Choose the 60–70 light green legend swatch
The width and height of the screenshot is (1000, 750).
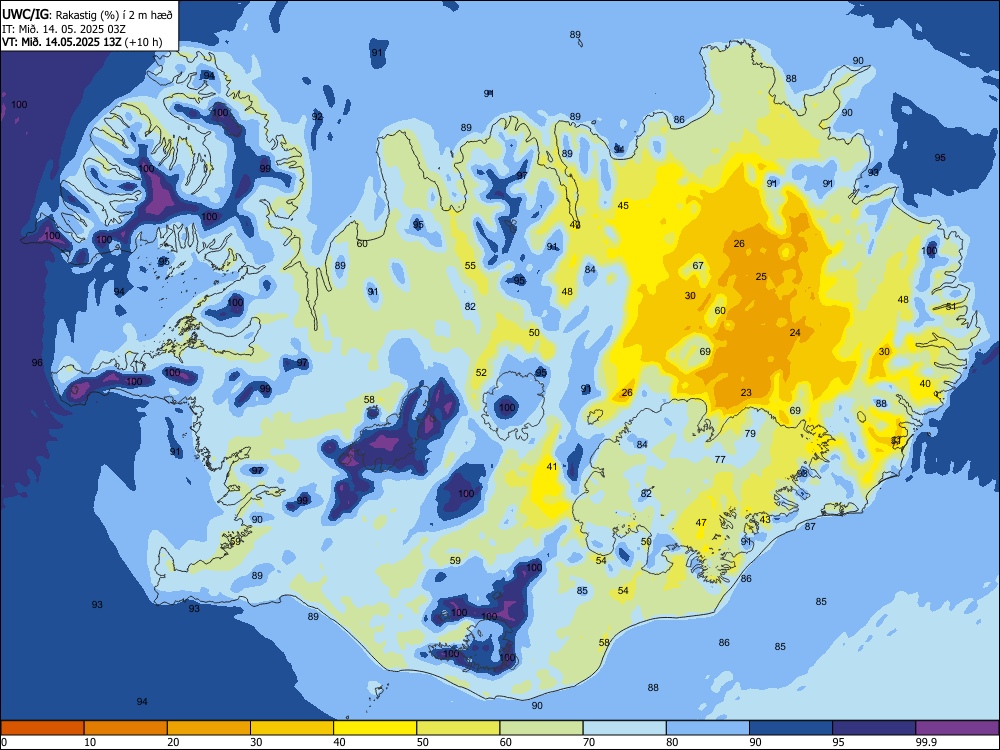pyautogui.click(x=541, y=728)
